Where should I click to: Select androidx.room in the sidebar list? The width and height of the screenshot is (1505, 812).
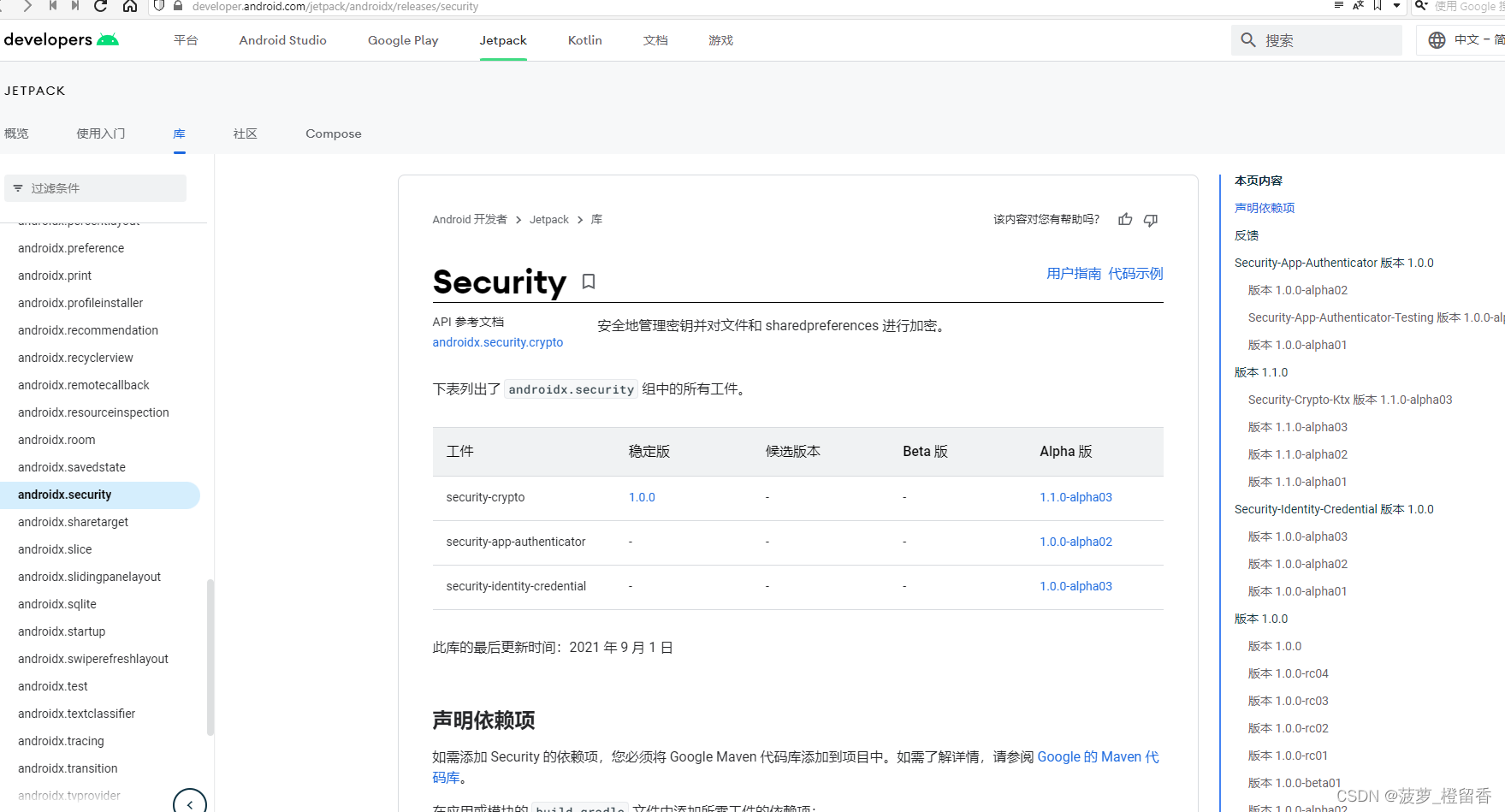click(x=56, y=440)
